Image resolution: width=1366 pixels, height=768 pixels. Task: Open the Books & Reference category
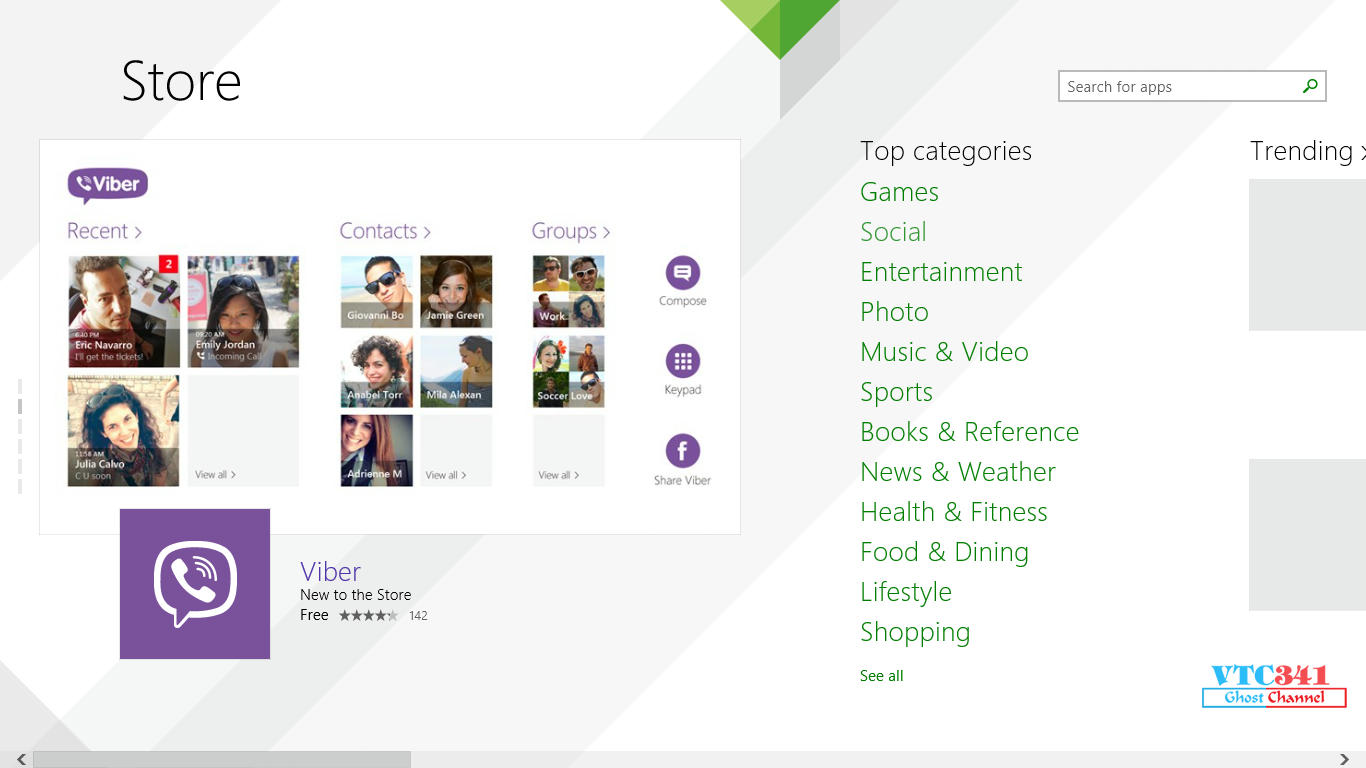click(969, 432)
